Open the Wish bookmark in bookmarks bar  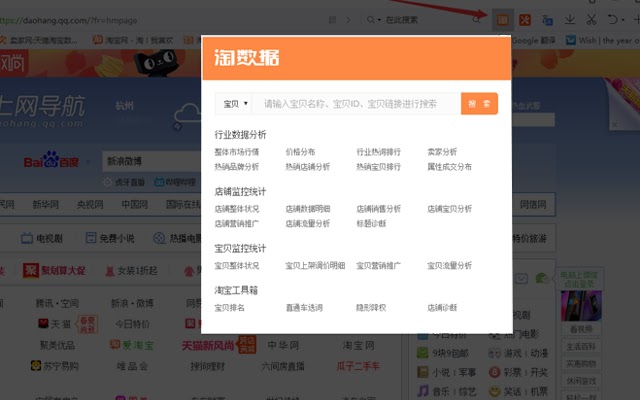602,40
